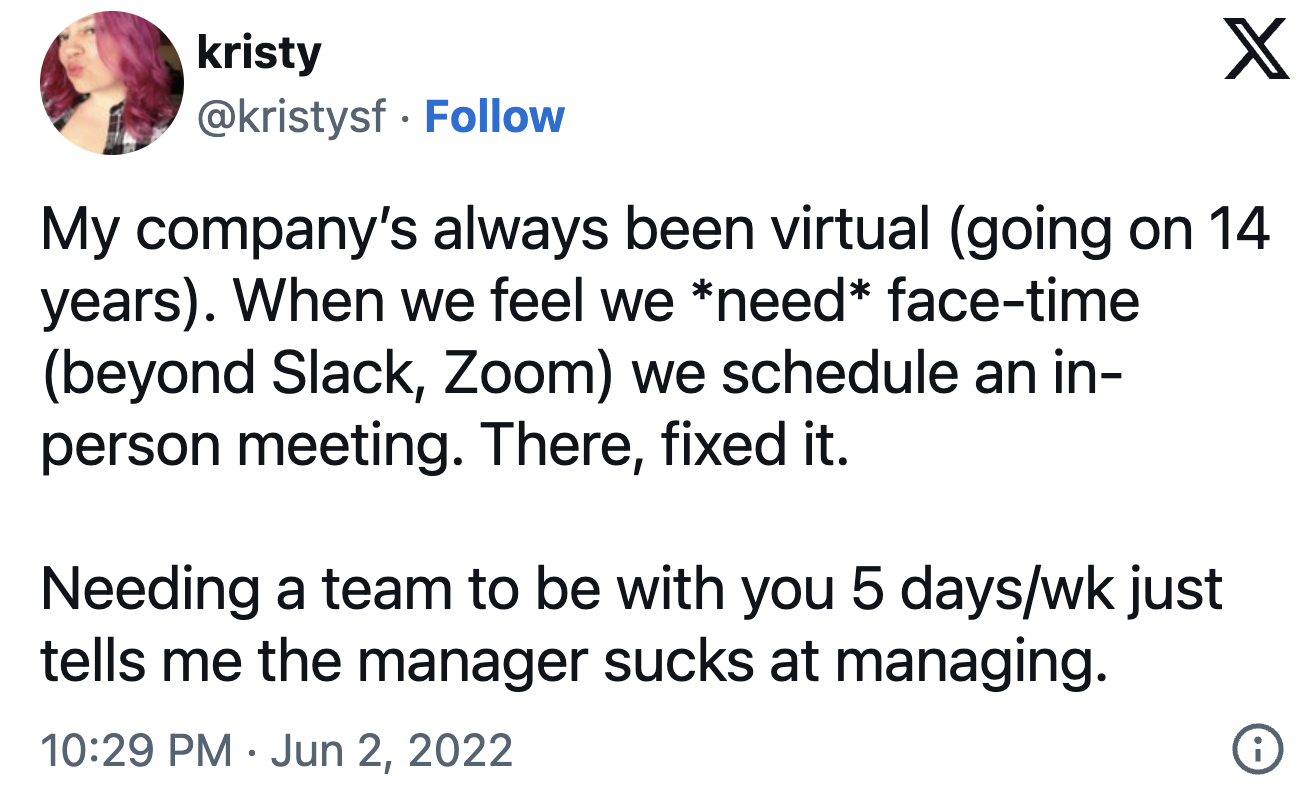The image size is (1314, 806).
Task: Click the Jun 2, 2022 date
Action: tap(391, 750)
